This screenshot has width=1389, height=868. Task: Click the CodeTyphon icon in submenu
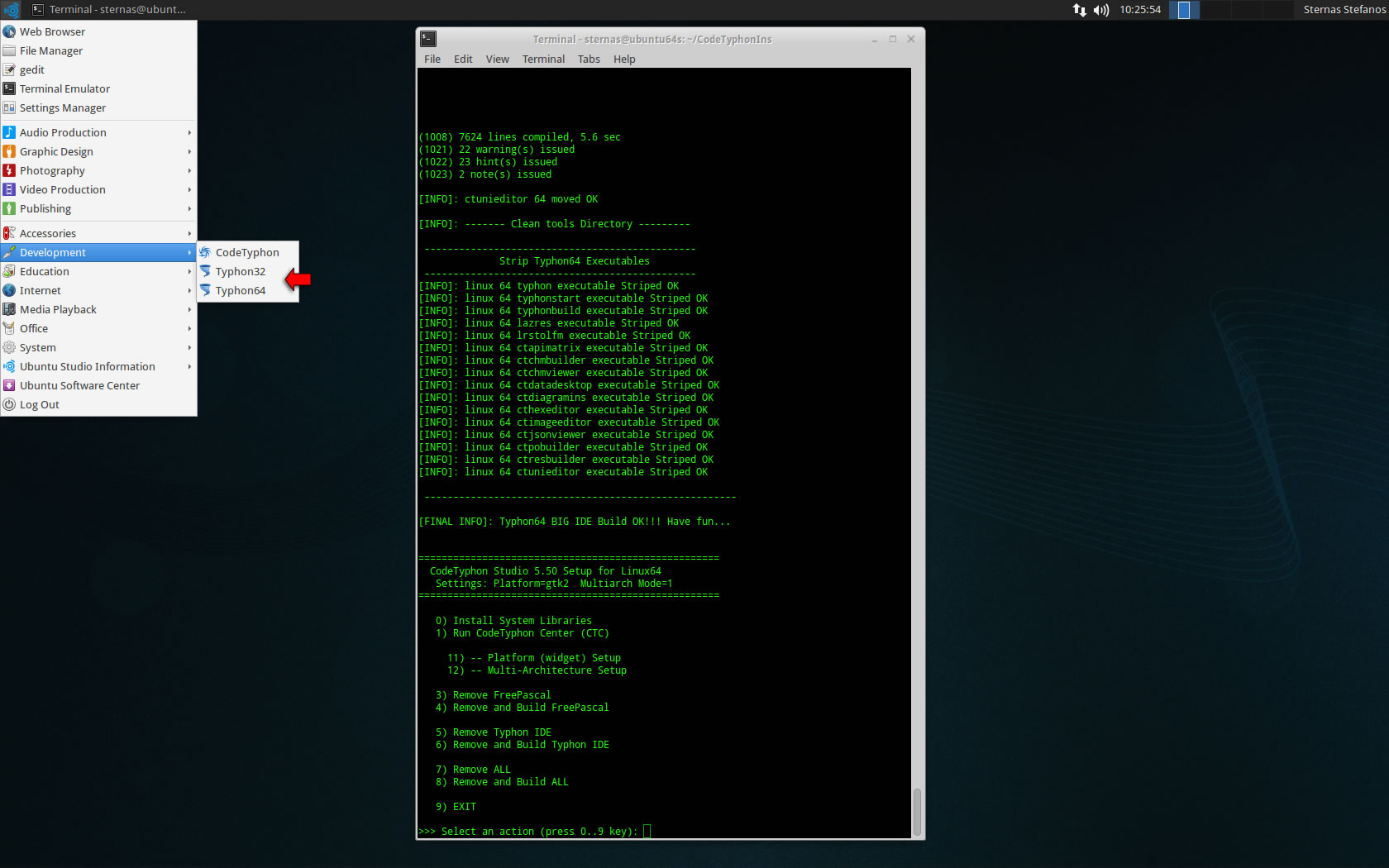205,252
